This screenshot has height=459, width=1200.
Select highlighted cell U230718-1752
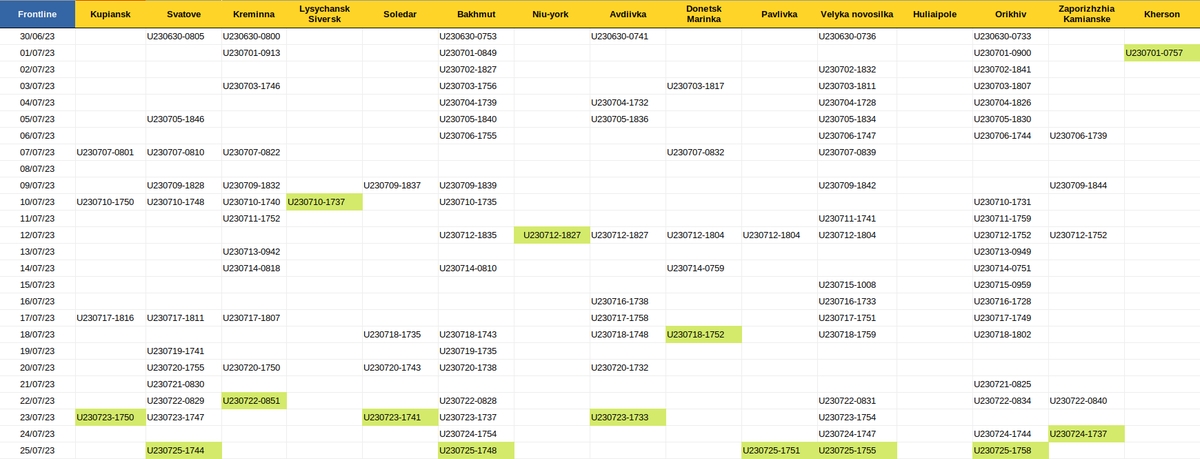tap(703, 334)
